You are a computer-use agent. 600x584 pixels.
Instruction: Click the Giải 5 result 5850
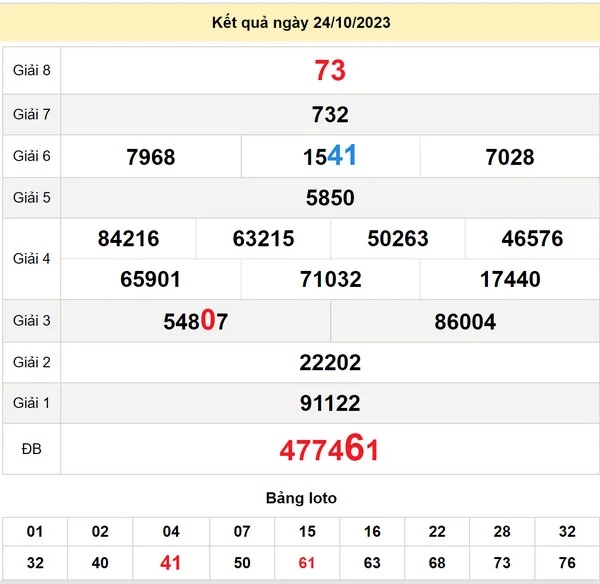coord(330,198)
